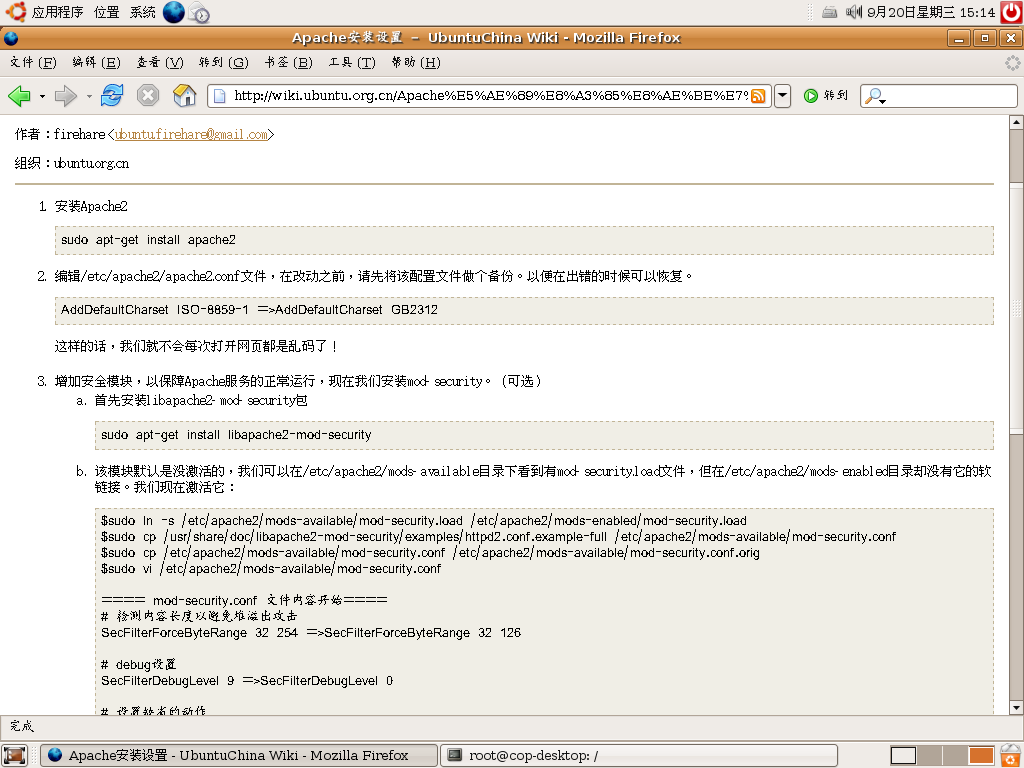Open the 编辑 (E) menu
The height and width of the screenshot is (768, 1024).
97,63
